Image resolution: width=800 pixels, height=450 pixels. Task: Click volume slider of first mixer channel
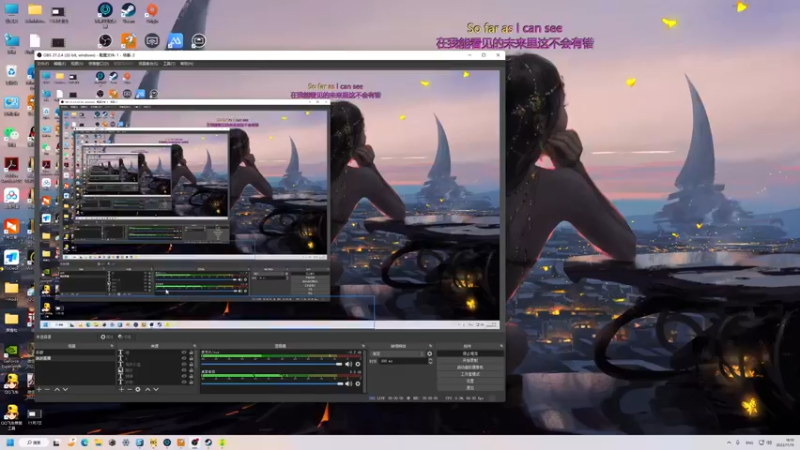coord(272,364)
